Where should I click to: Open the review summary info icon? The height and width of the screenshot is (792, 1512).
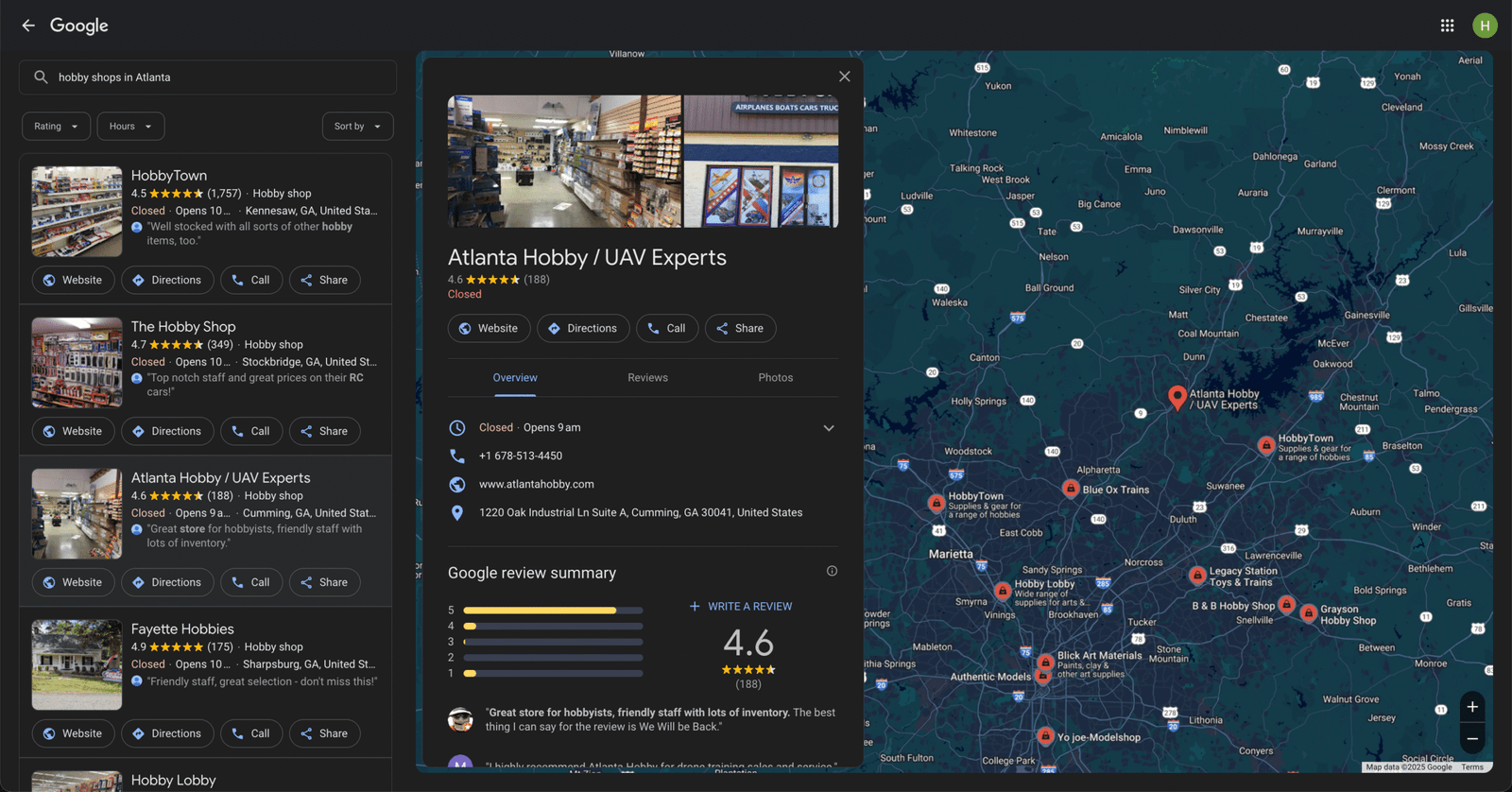click(832, 571)
